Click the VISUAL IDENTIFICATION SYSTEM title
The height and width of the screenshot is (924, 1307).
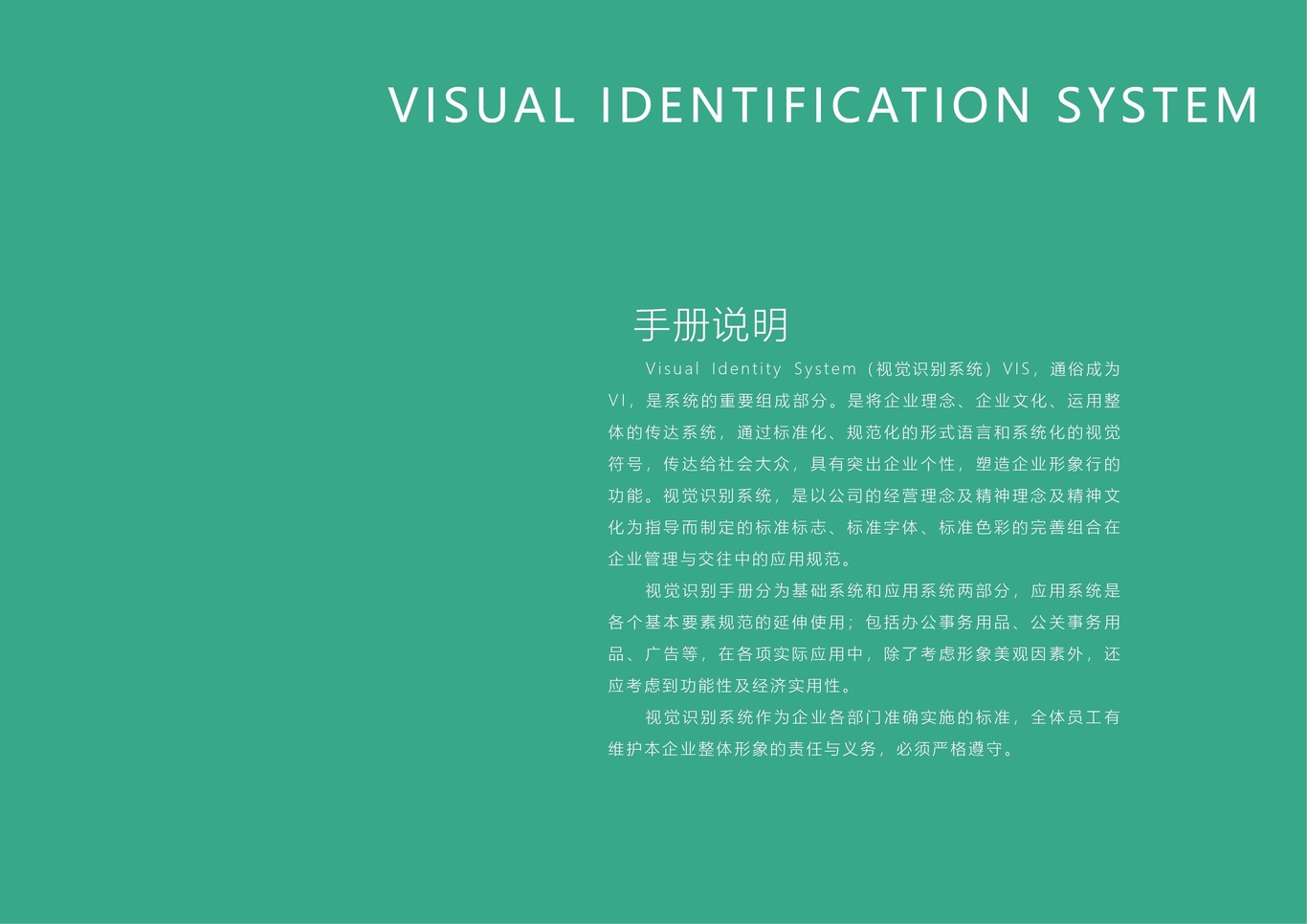[x=824, y=105]
